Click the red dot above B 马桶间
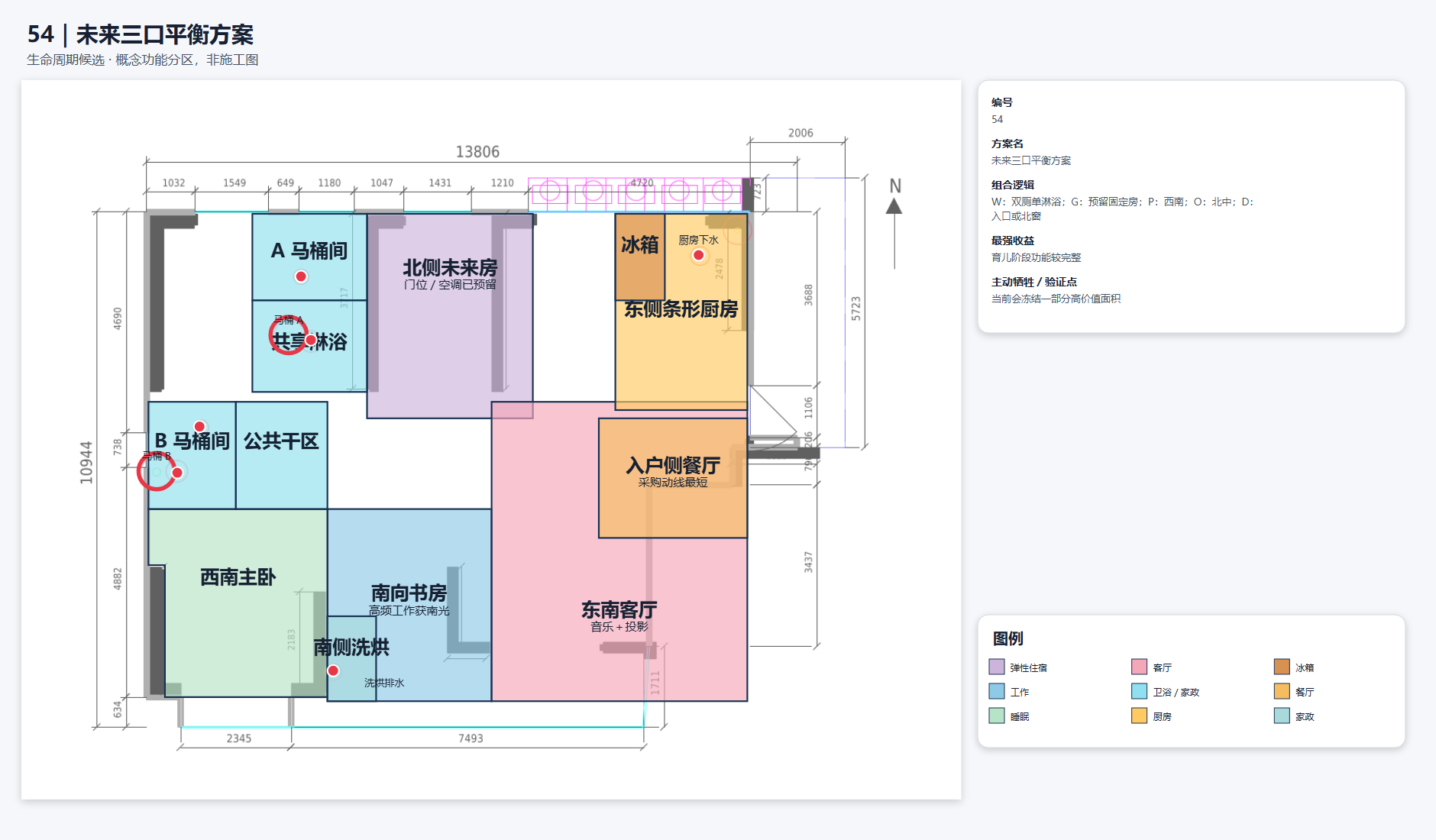The image size is (1436, 840). pyautogui.click(x=199, y=426)
